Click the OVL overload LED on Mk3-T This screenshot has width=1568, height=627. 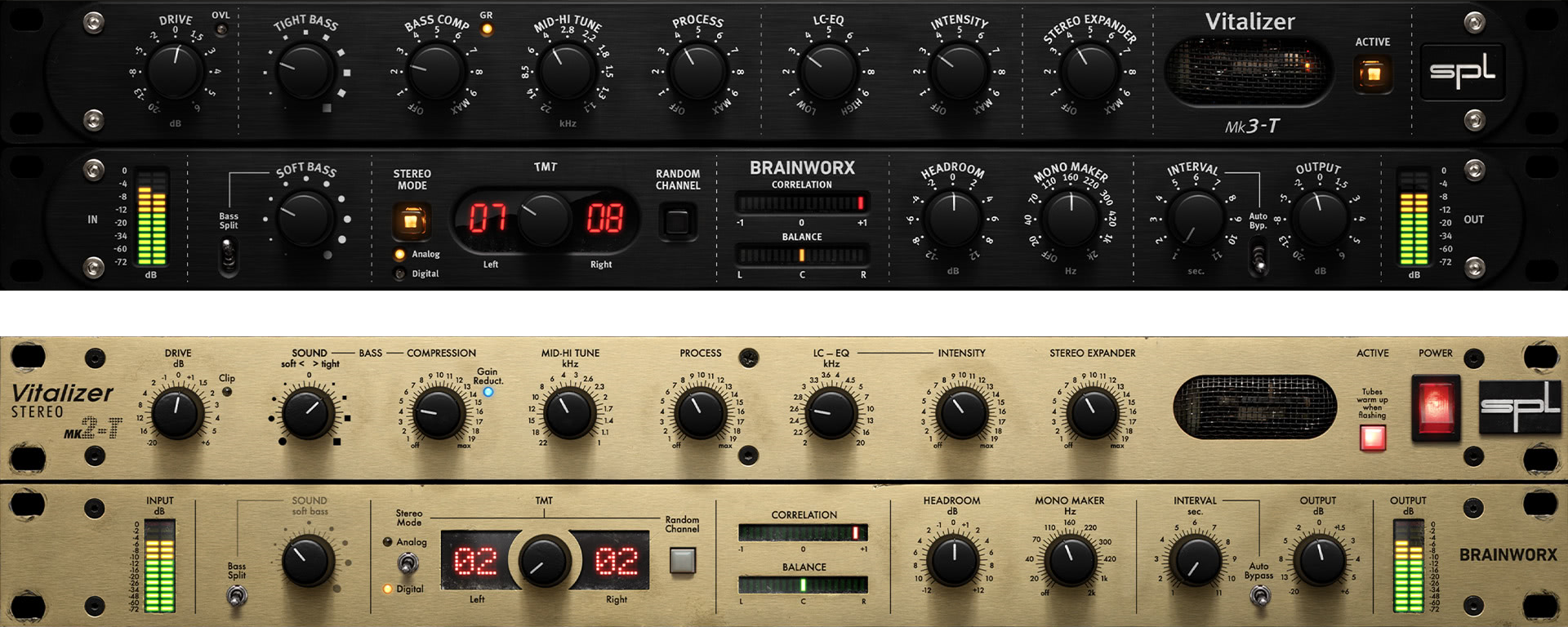(220, 30)
